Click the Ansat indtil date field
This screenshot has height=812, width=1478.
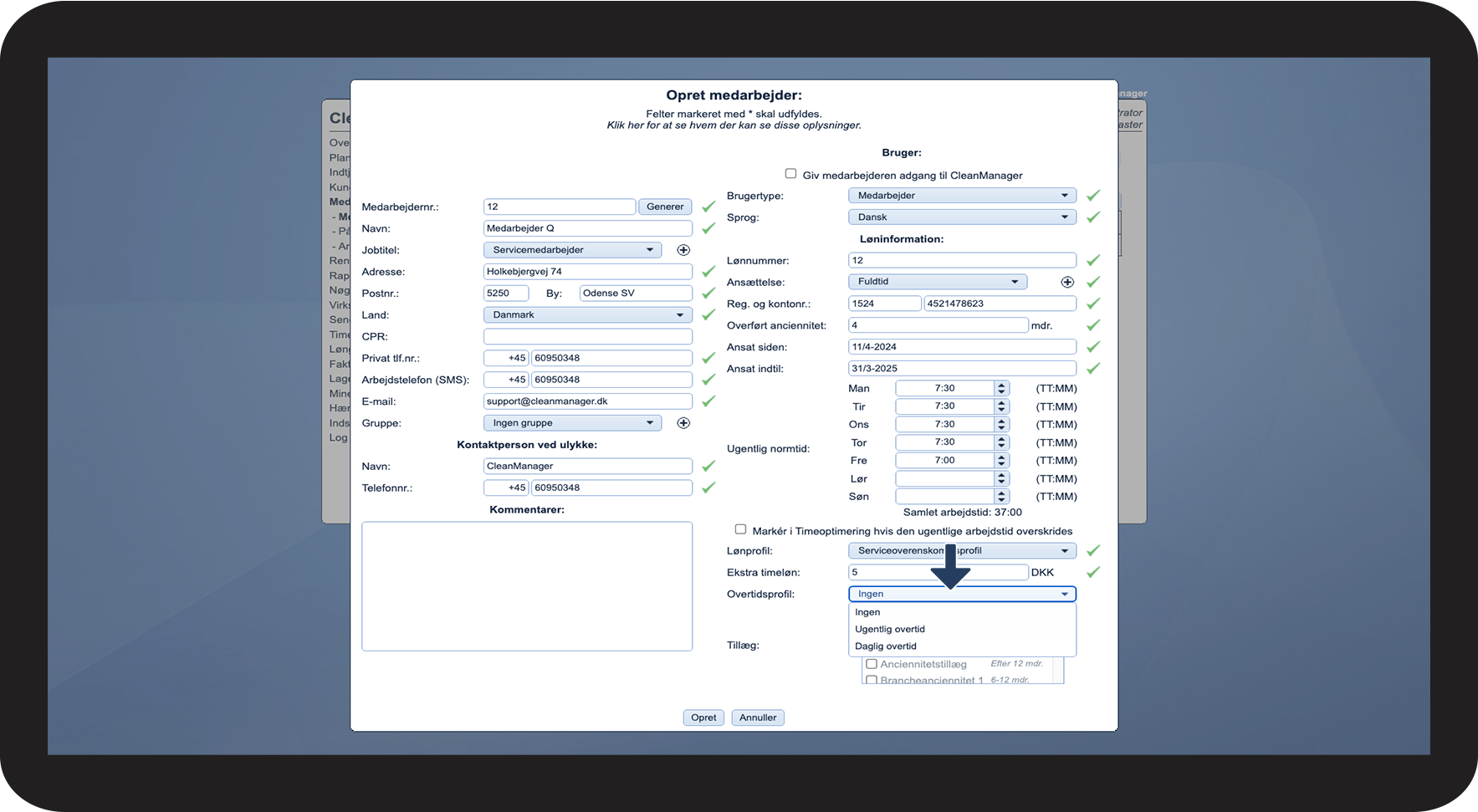tap(962, 369)
